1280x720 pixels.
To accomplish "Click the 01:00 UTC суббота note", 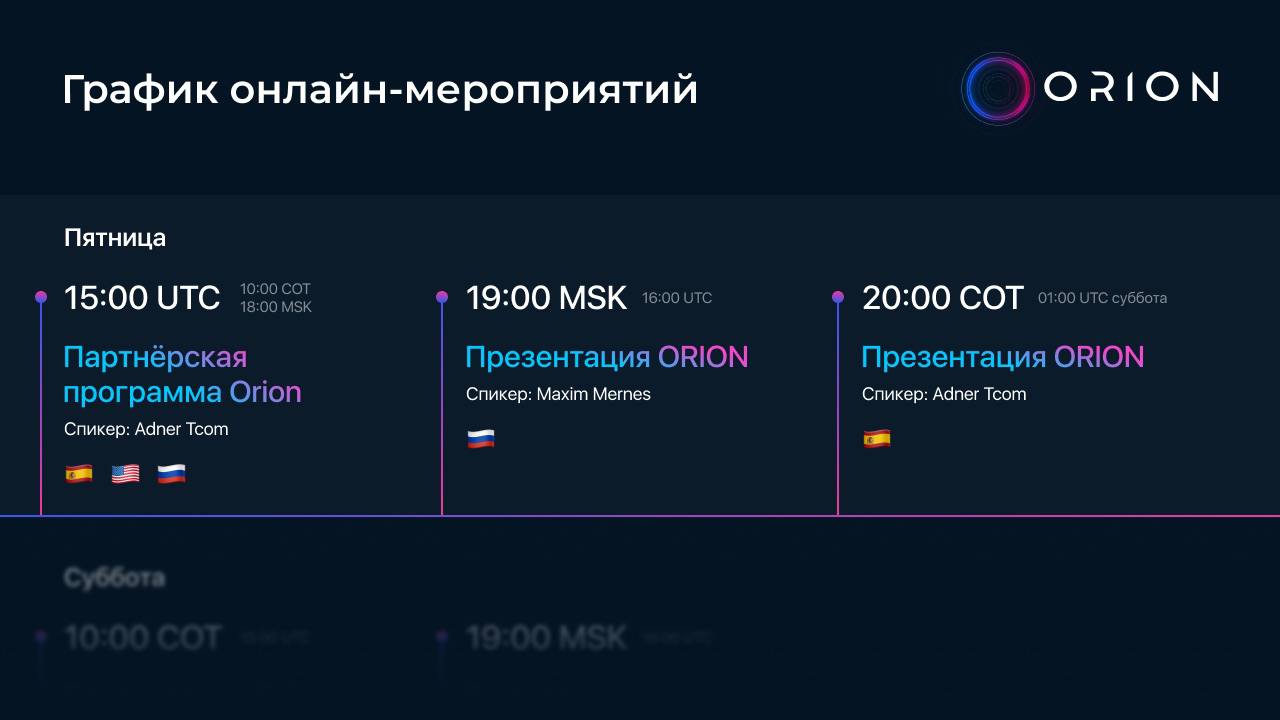I will point(1102,298).
